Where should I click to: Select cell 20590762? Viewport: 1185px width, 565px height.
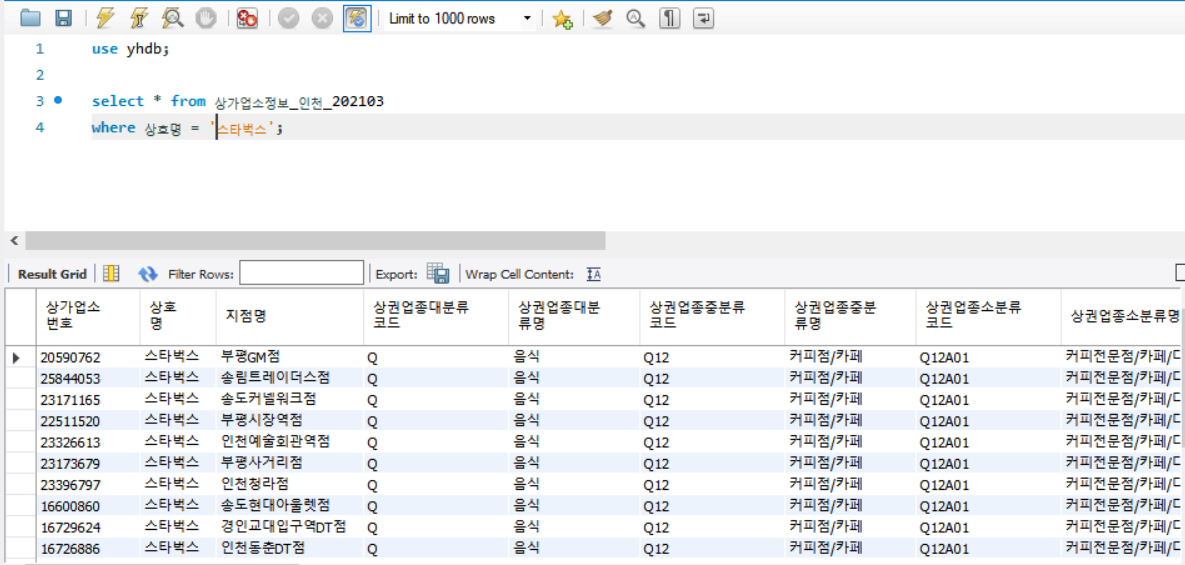(x=87, y=357)
